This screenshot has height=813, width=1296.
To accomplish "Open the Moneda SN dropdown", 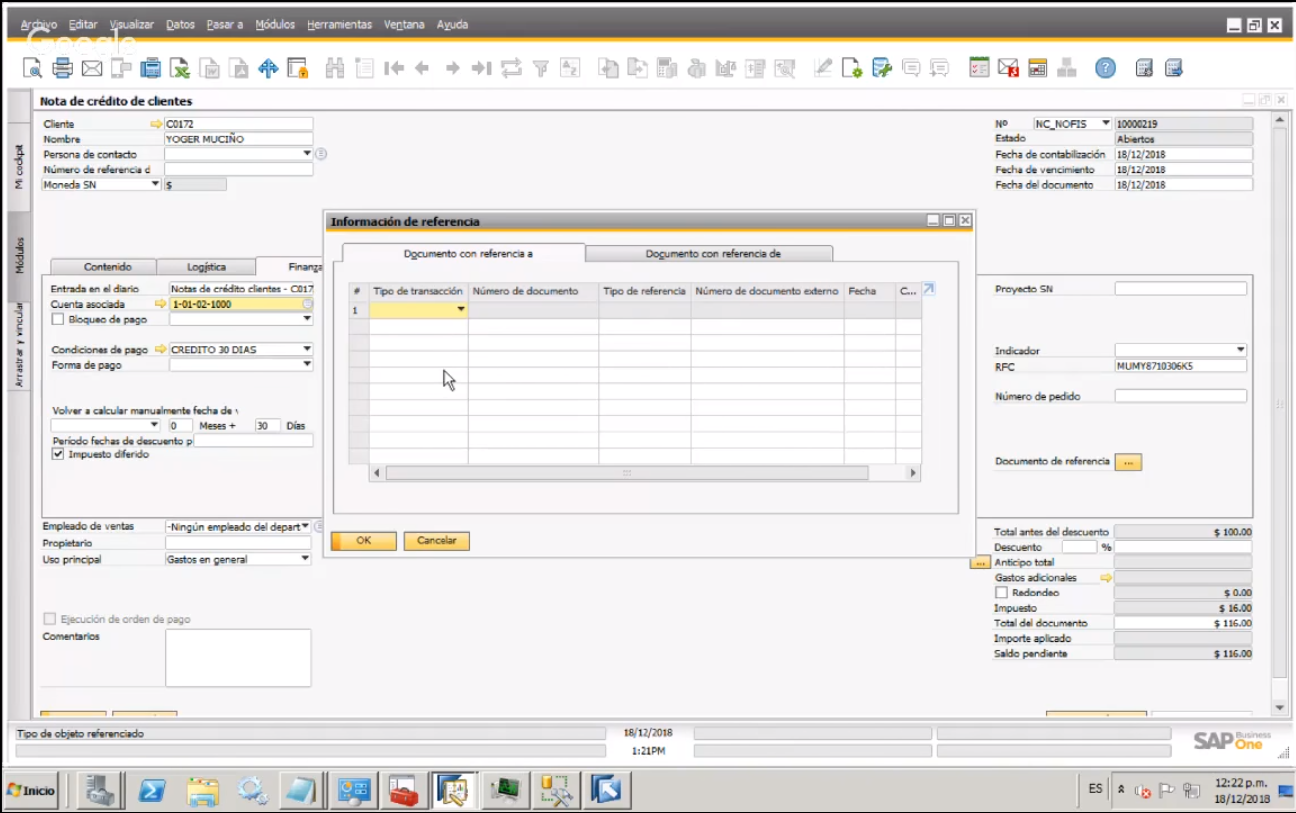I will pyautogui.click(x=156, y=183).
